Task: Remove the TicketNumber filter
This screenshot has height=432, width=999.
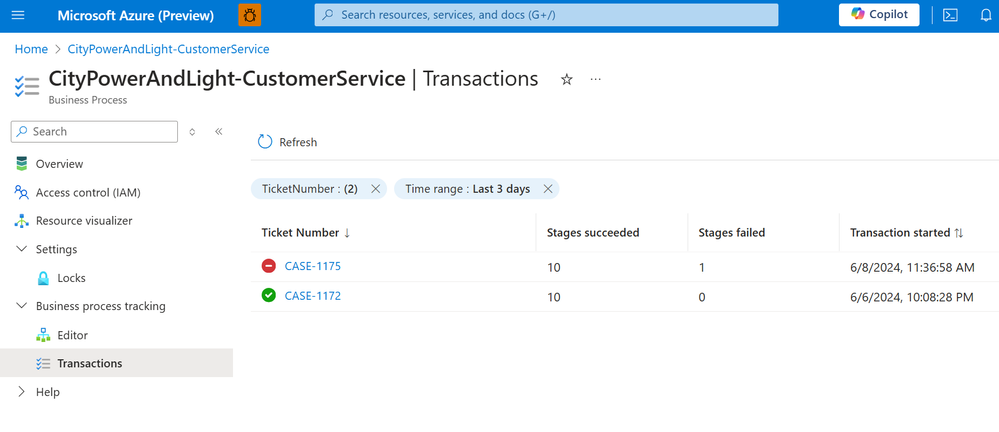Action: pyautogui.click(x=375, y=189)
